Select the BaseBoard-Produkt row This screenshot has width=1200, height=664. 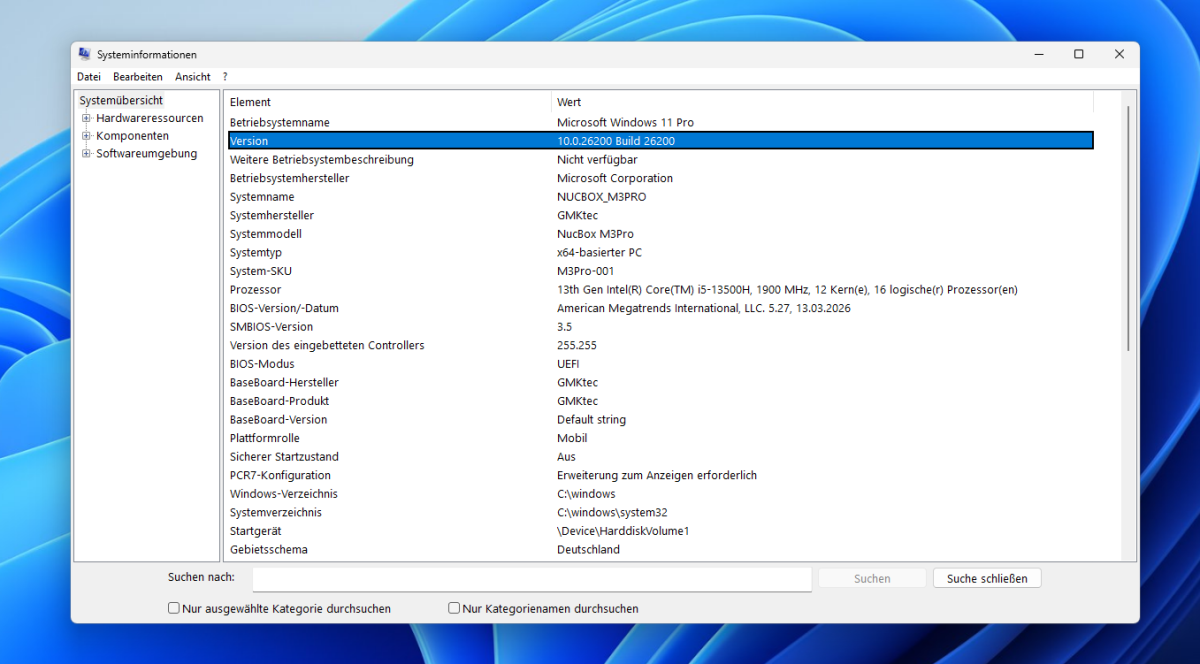(x=660, y=401)
